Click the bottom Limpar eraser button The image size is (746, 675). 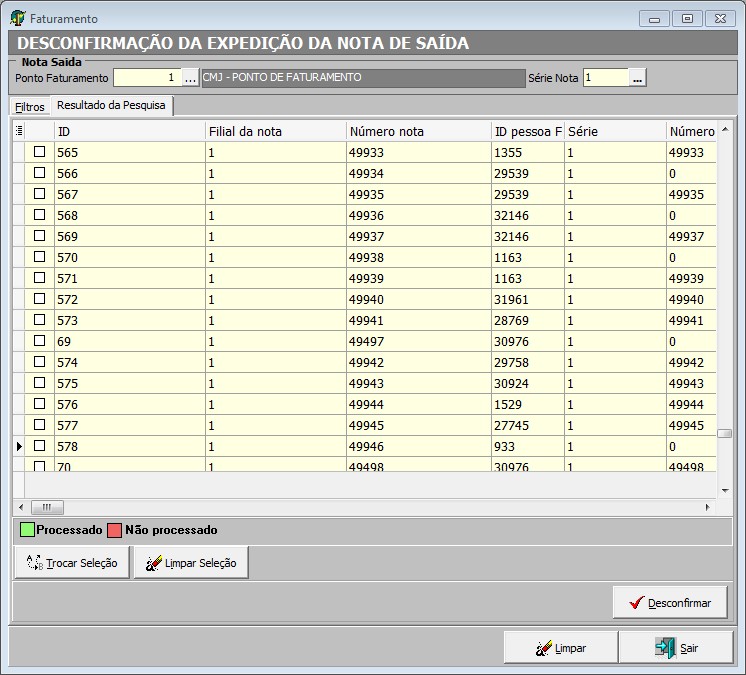tap(560, 648)
